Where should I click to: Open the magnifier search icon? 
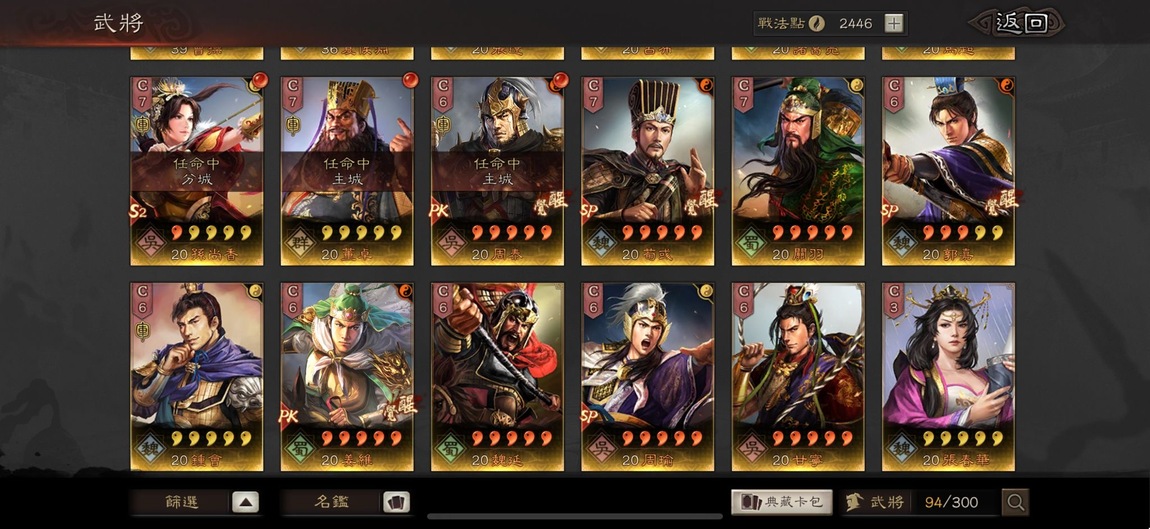(1015, 503)
